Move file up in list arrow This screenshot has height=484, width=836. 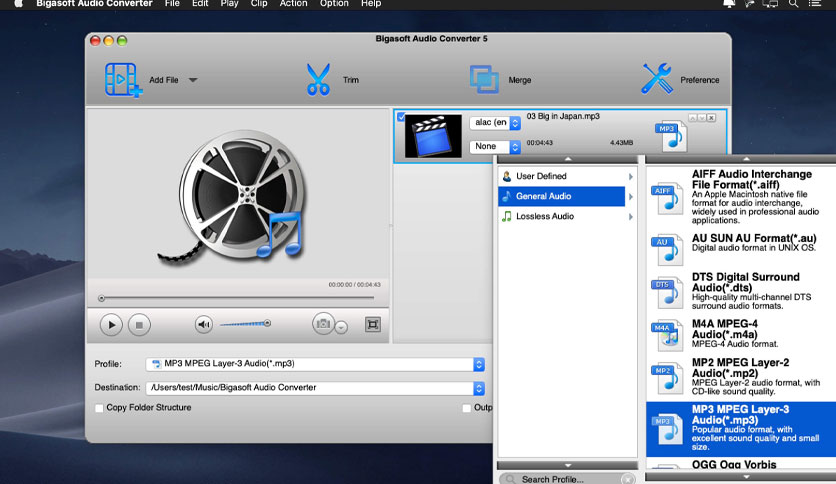(692, 118)
